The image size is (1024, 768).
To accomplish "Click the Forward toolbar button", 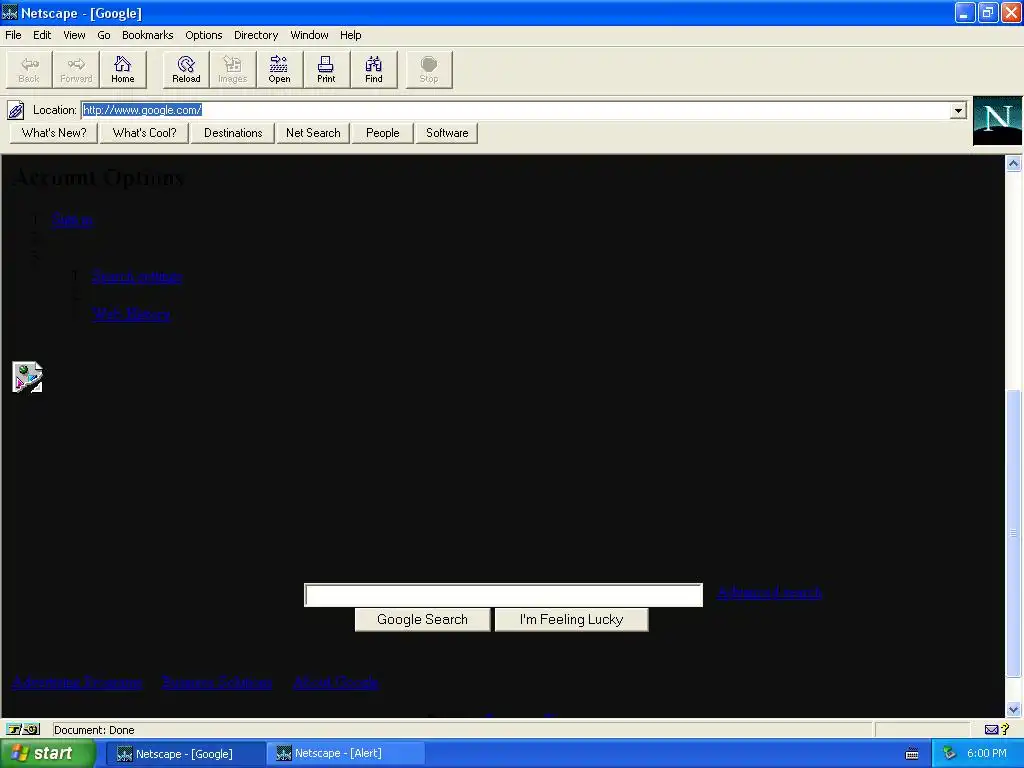I will coord(76,69).
